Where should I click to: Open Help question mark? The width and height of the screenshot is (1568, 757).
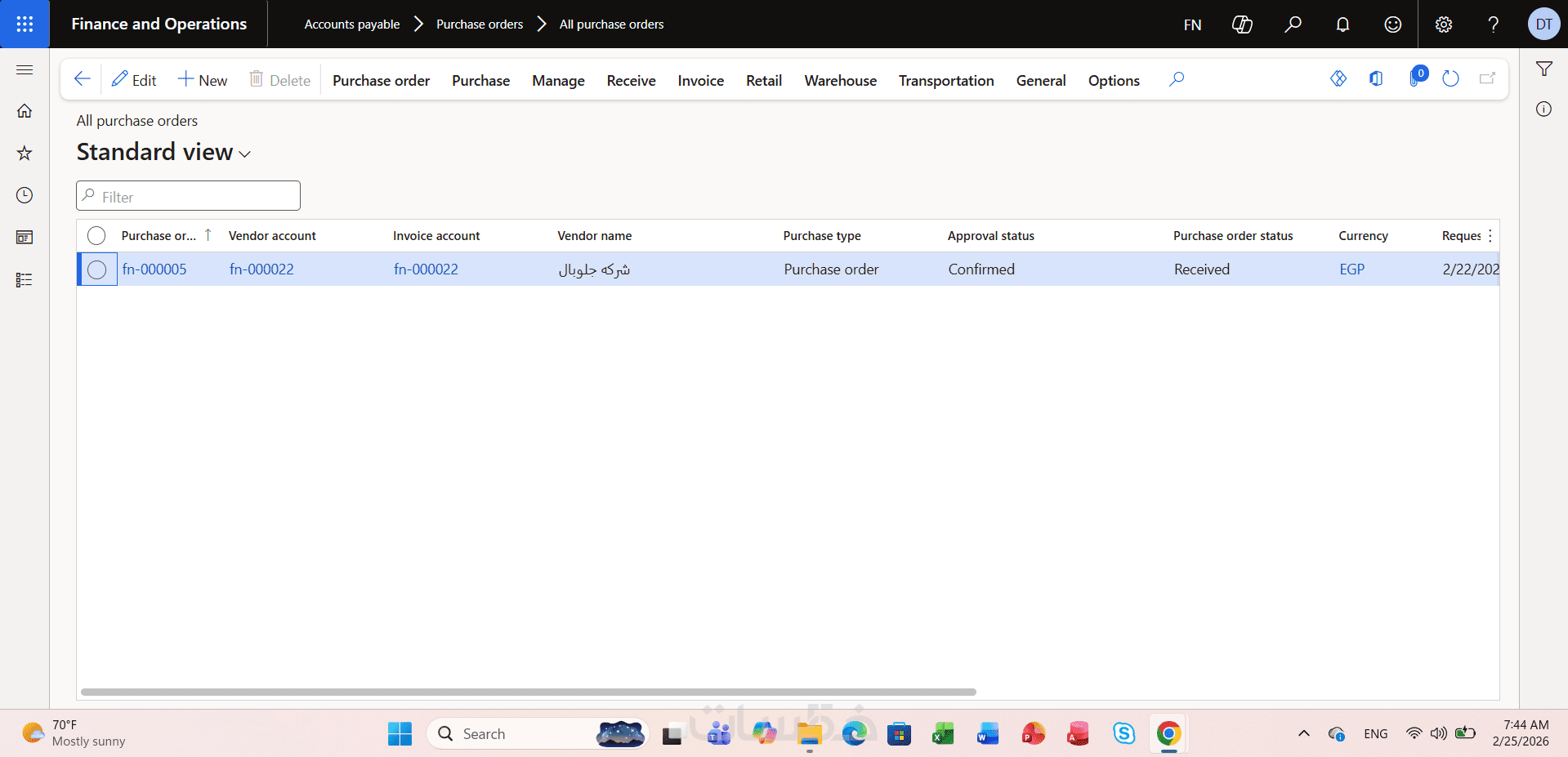tap(1494, 24)
